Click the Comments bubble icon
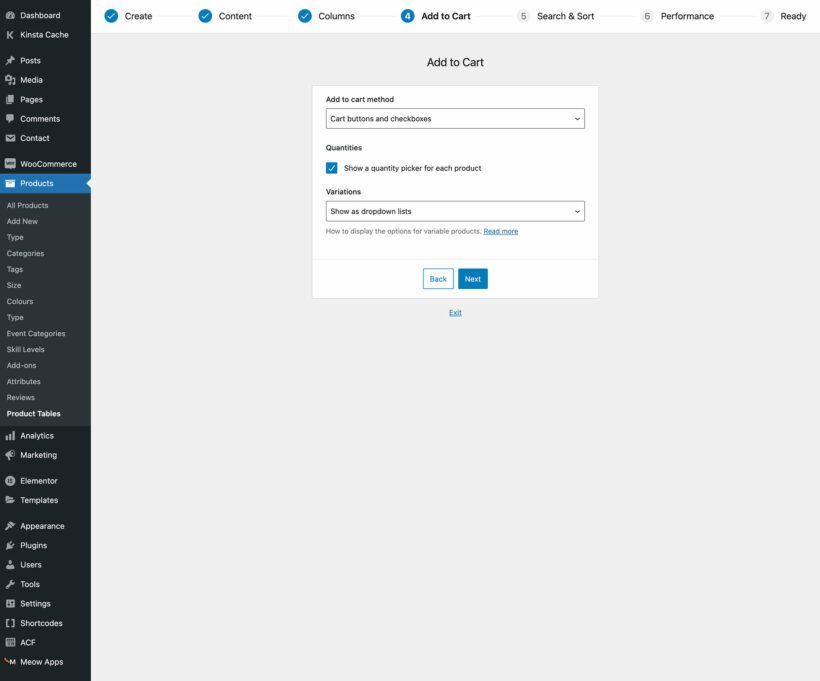Image resolution: width=820 pixels, height=681 pixels. (x=10, y=118)
